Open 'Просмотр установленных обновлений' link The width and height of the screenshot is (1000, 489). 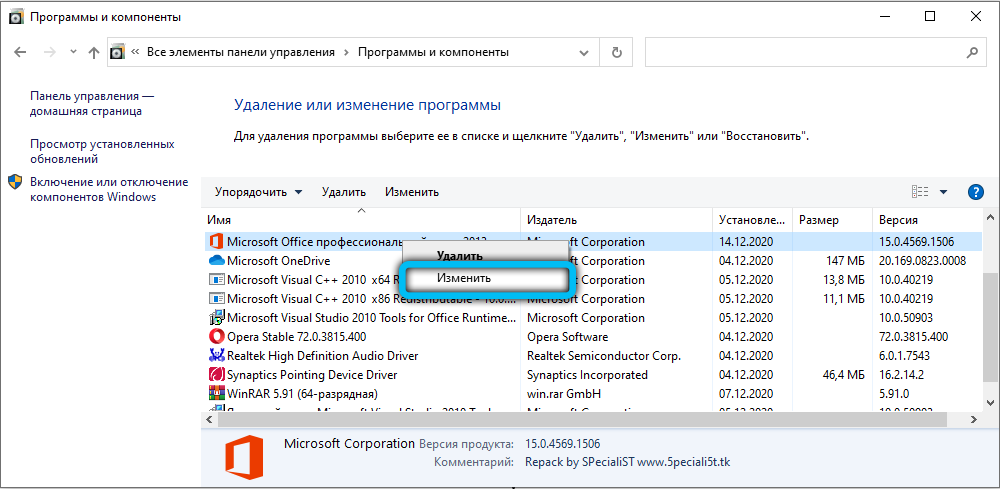(x=102, y=151)
